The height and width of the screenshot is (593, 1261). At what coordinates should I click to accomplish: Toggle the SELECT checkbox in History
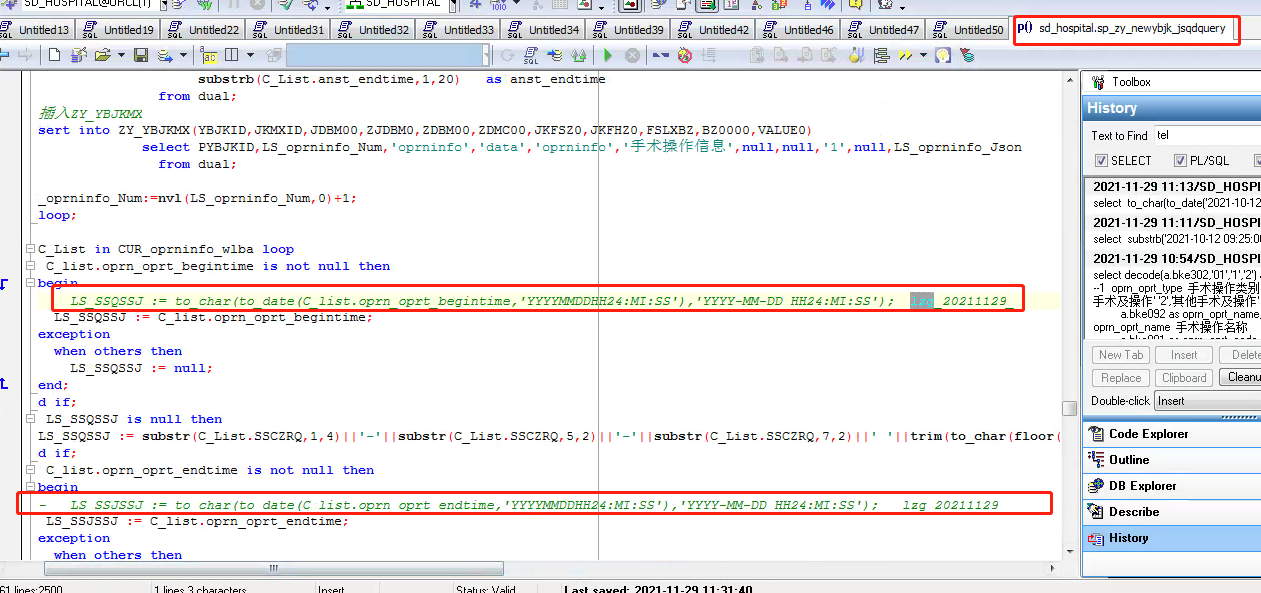coord(1101,160)
